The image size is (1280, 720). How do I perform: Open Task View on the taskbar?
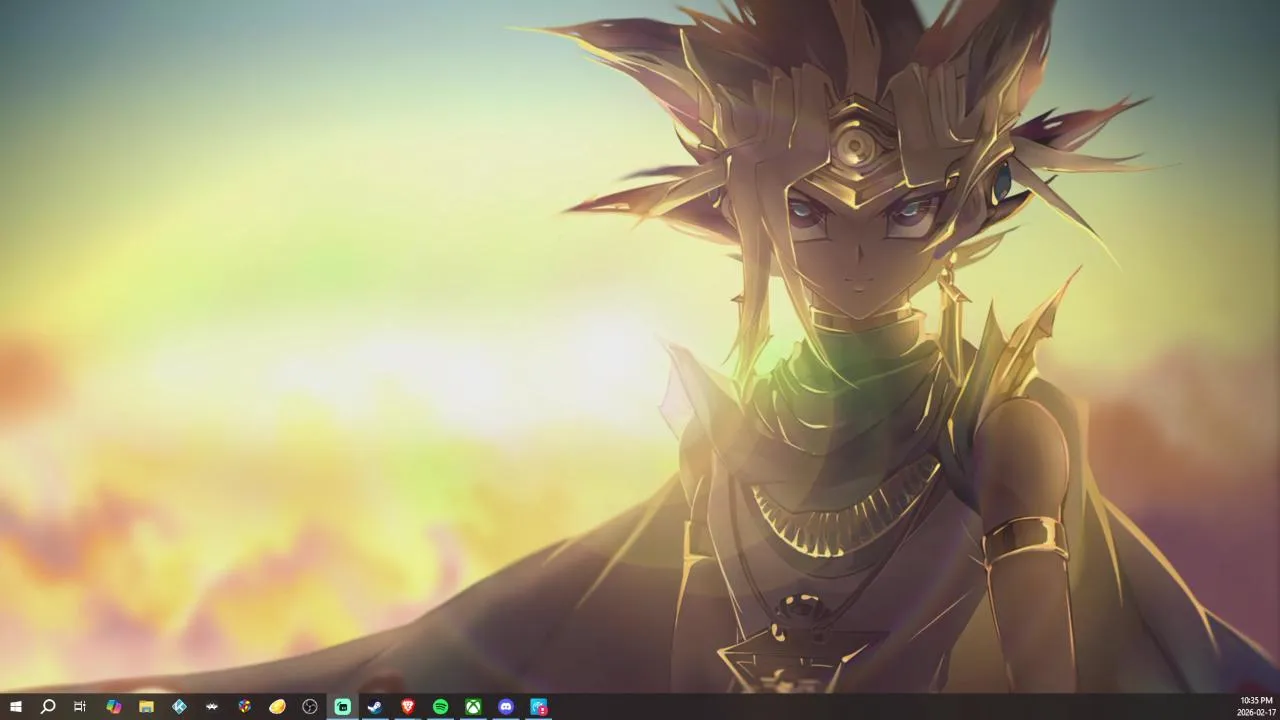click(80, 707)
